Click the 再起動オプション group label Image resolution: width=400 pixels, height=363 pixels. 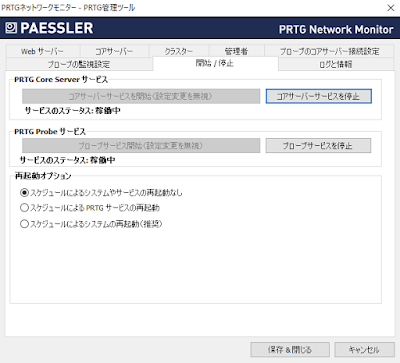[43, 176]
